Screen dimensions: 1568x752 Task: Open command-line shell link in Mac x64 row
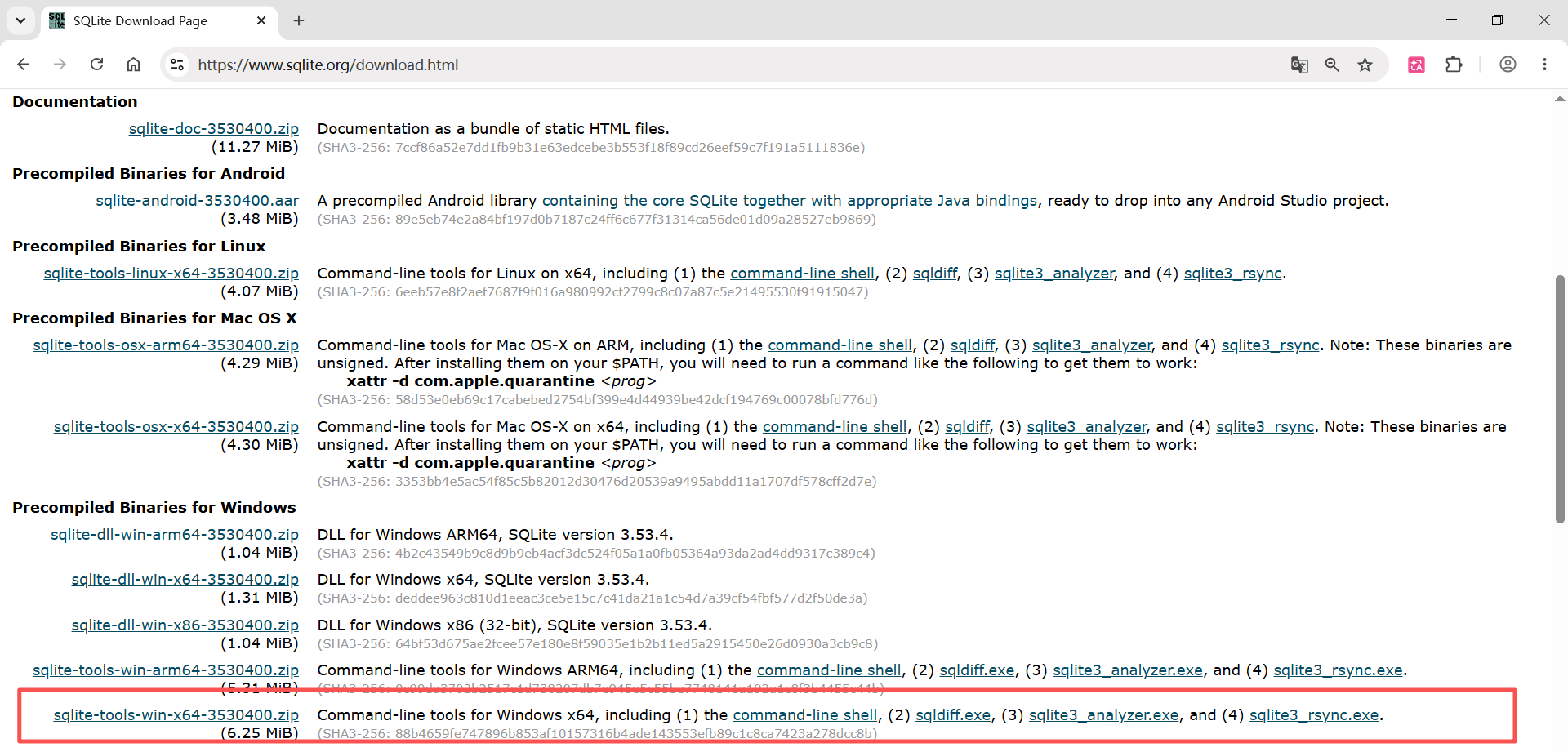[835, 426]
